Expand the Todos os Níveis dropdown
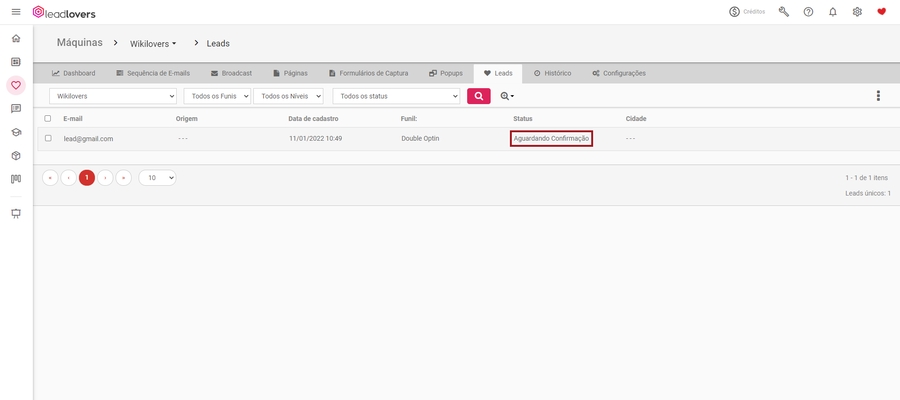 [x=288, y=96]
